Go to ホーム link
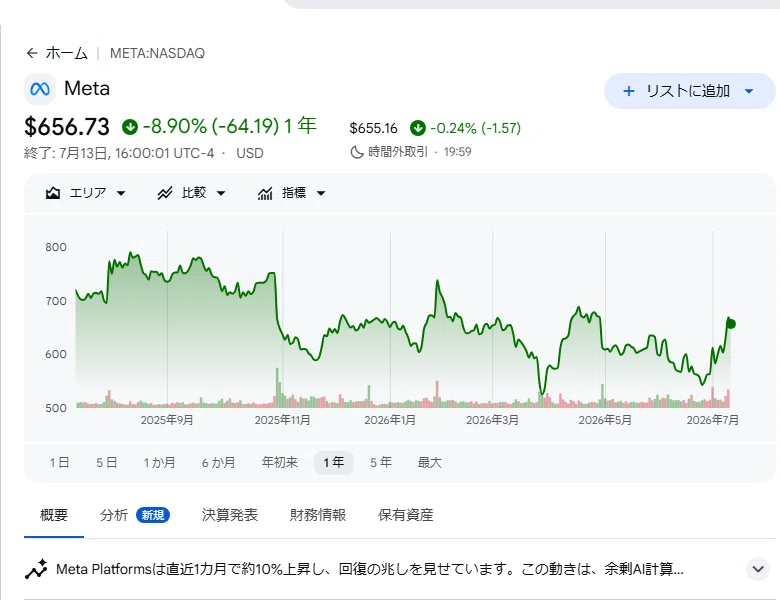Image resolution: width=780 pixels, height=600 pixels. point(67,53)
